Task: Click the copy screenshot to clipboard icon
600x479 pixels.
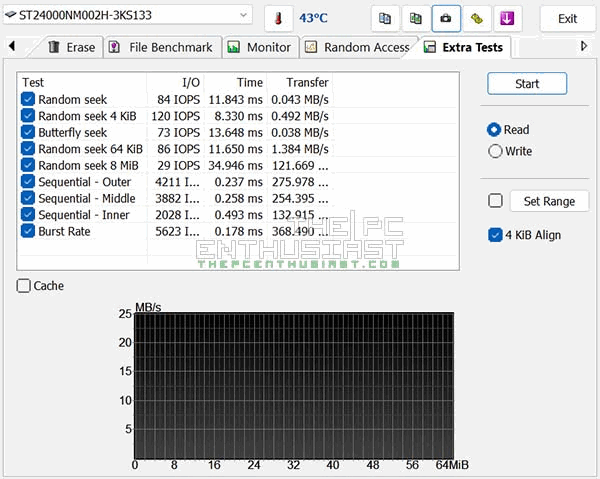Action: [x=415, y=18]
